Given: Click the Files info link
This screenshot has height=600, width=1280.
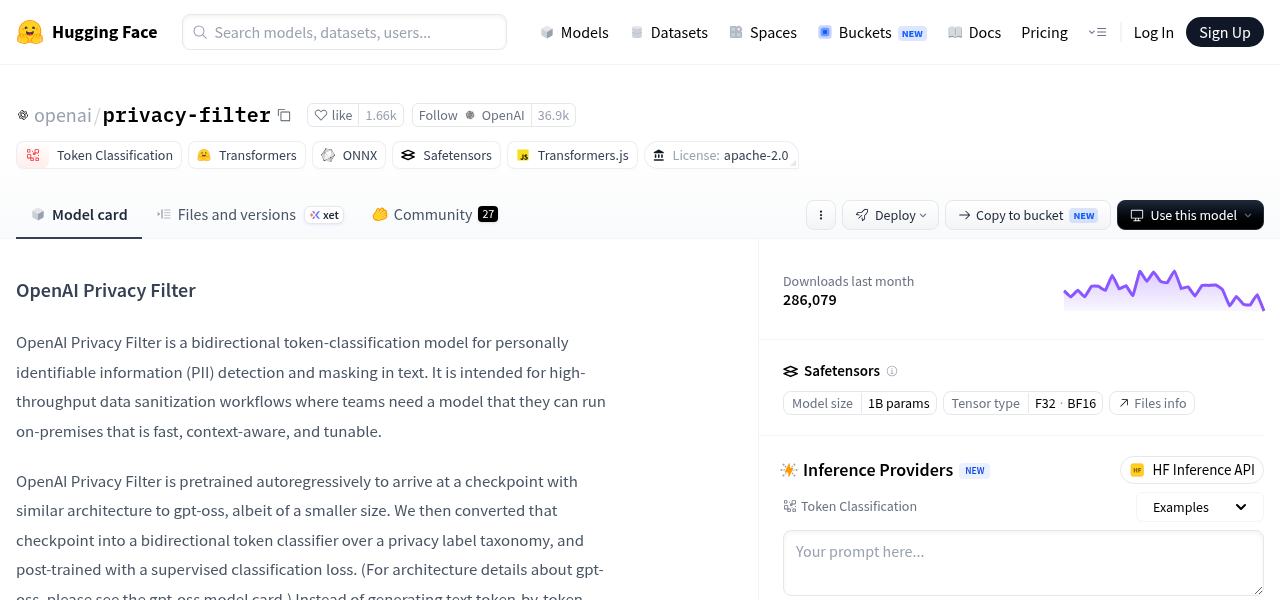Looking at the screenshot, I should pyautogui.click(x=1152, y=403).
